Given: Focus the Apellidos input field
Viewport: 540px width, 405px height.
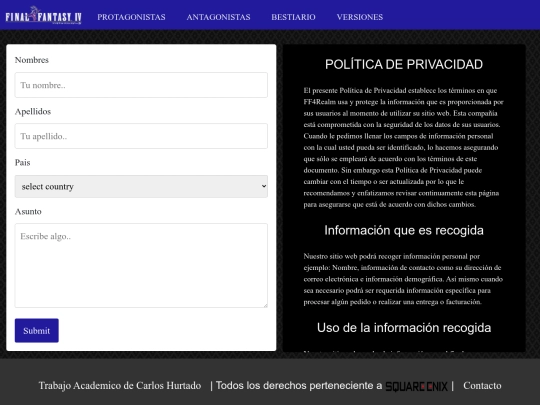Looking at the screenshot, I should coord(141,136).
